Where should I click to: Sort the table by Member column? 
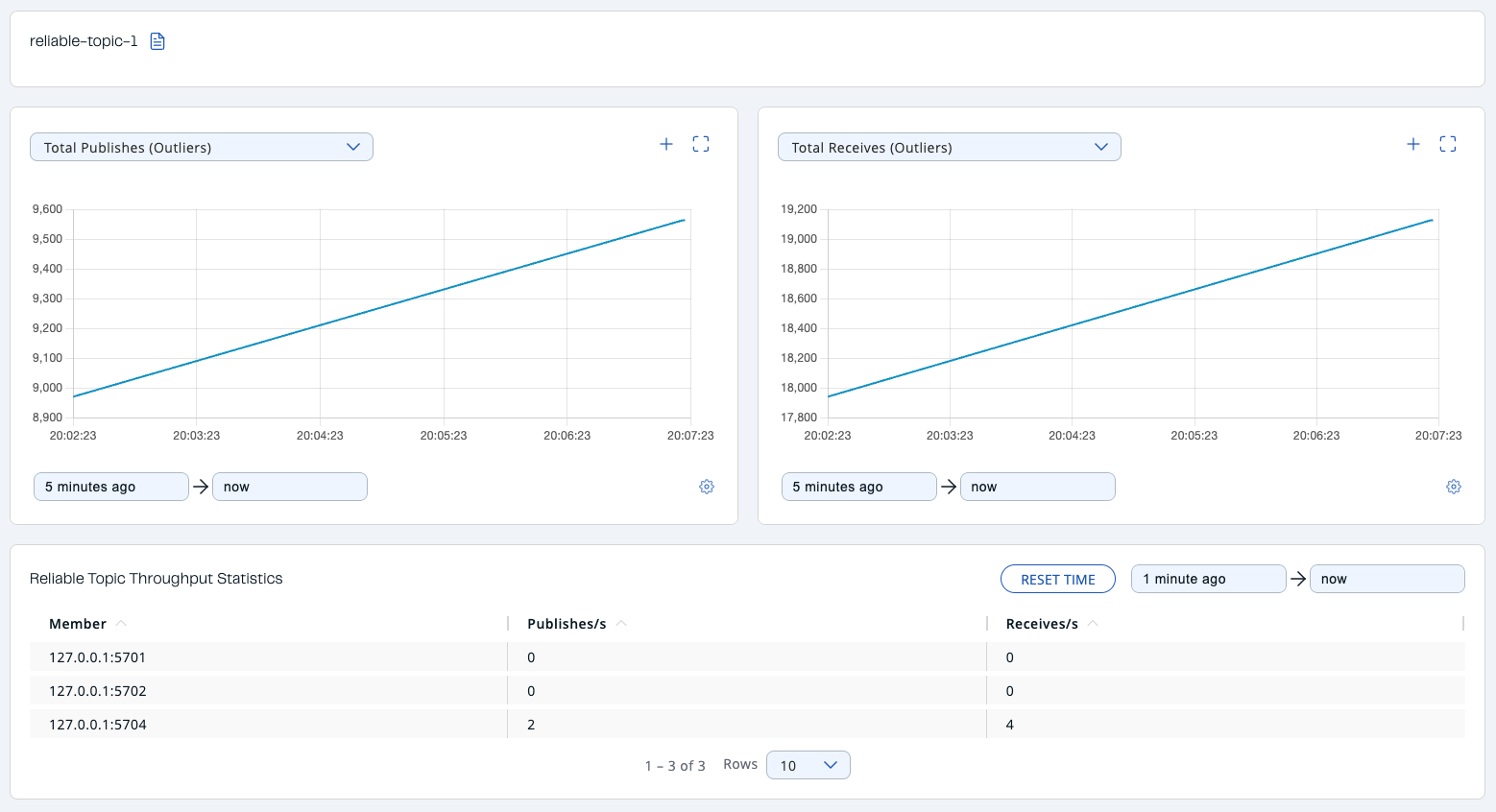click(86, 623)
